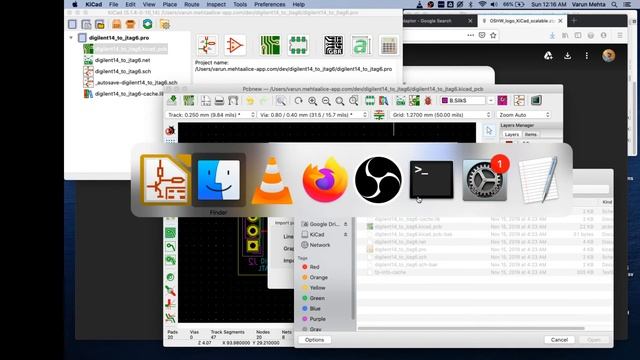
Task: Open the footprint editor icon
Action: coord(298,45)
